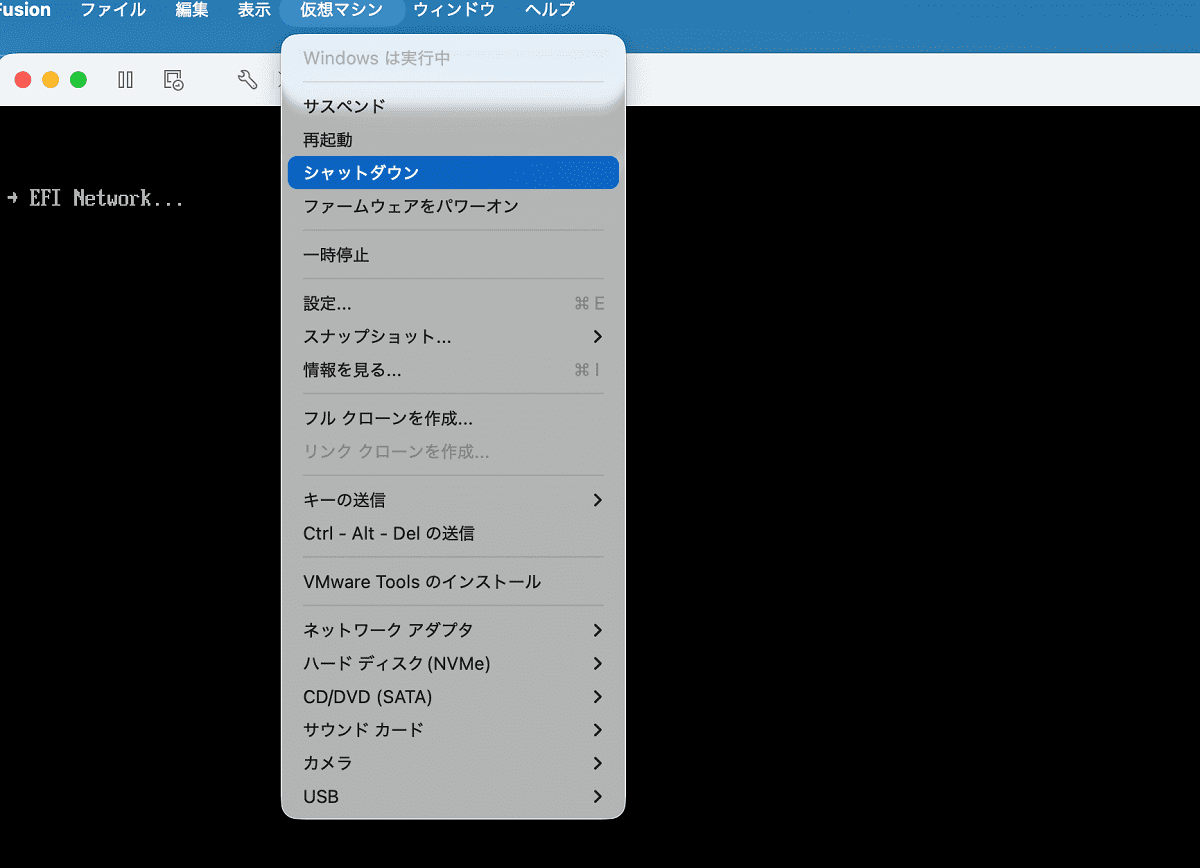Expand the スナップショット... submenu
Image resolution: width=1200 pixels, height=868 pixels.
(453, 336)
